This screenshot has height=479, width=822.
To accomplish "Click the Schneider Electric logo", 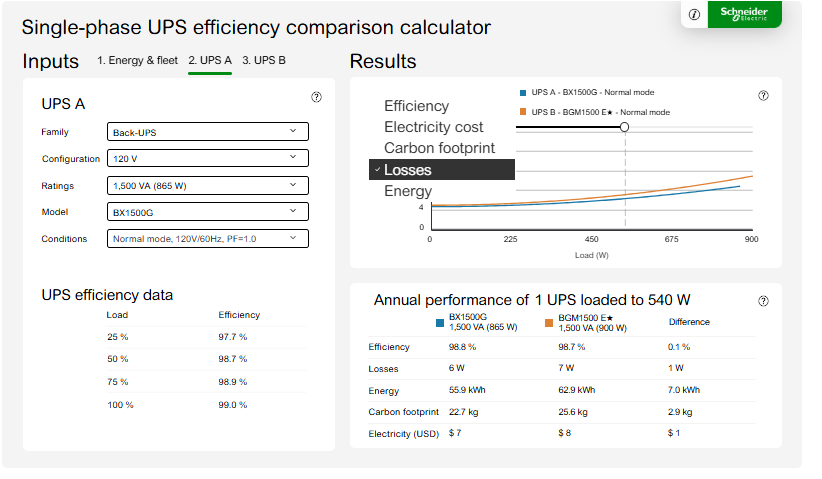I will tap(744, 14).
